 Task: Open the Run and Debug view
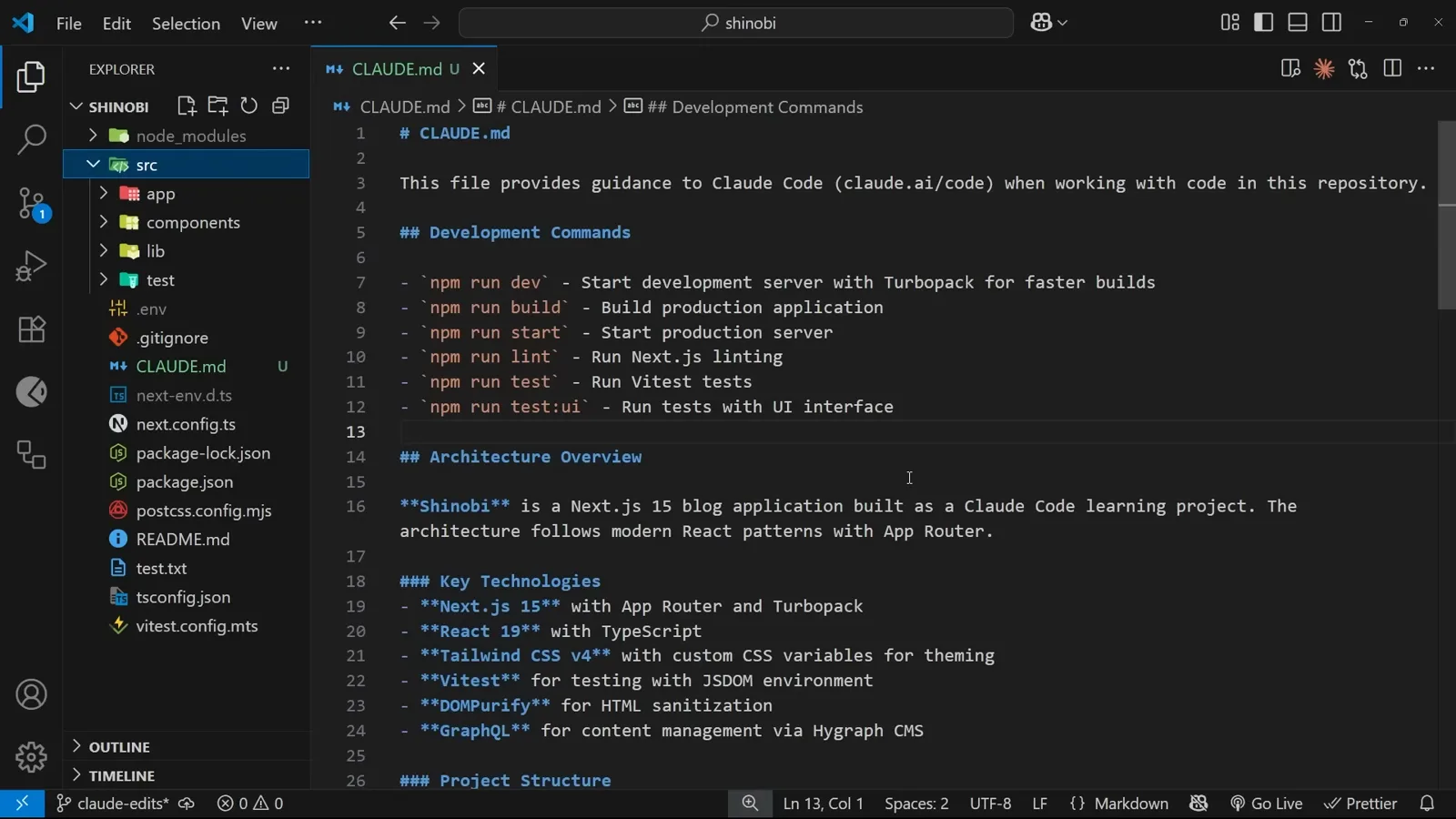tap(31, 267)
